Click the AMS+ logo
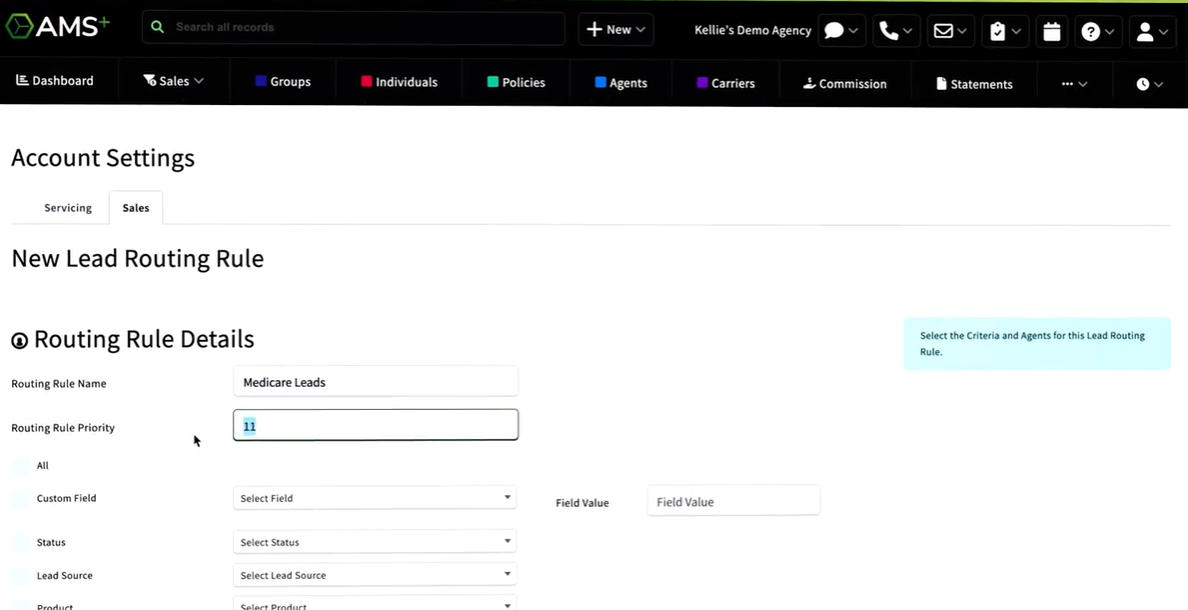1188x610 pixels. 58,27
